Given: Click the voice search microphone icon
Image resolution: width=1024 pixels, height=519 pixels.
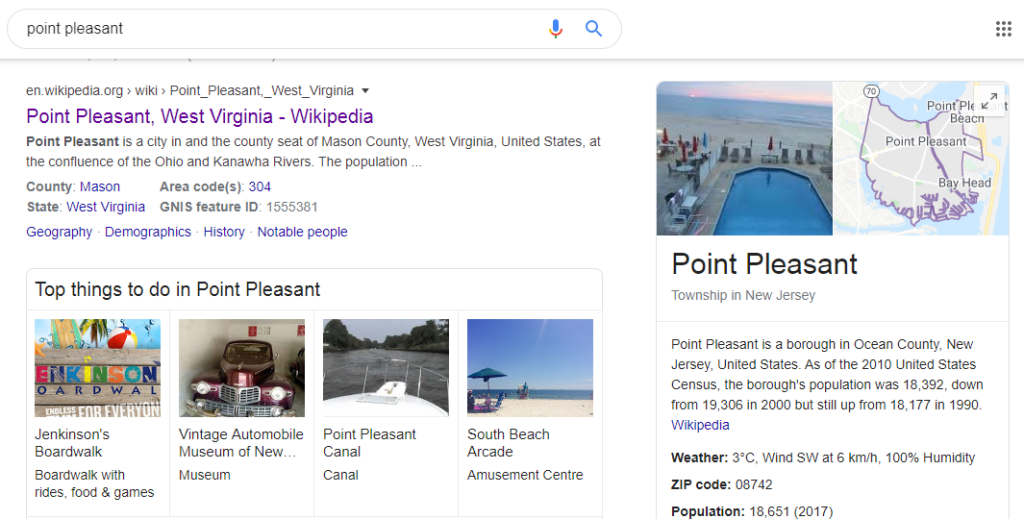Looking at the screenshot, I should 556,29.
